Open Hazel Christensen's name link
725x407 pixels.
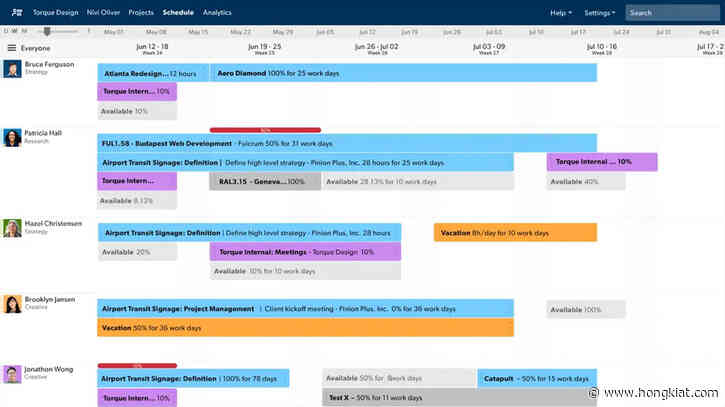click(53, 223)
